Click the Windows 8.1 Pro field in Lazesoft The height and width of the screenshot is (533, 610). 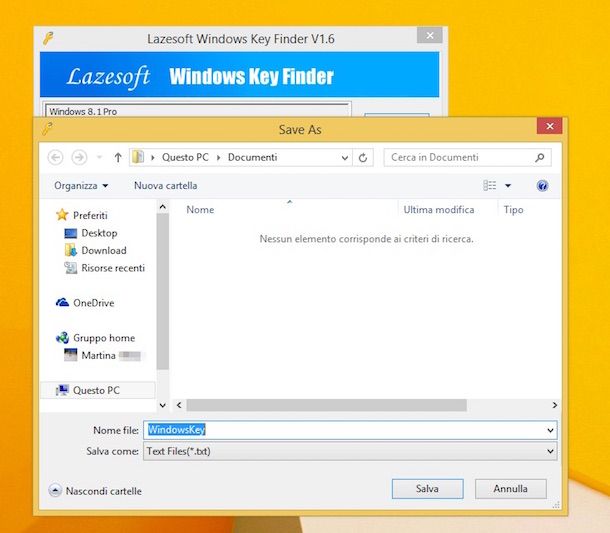point(198,111)
